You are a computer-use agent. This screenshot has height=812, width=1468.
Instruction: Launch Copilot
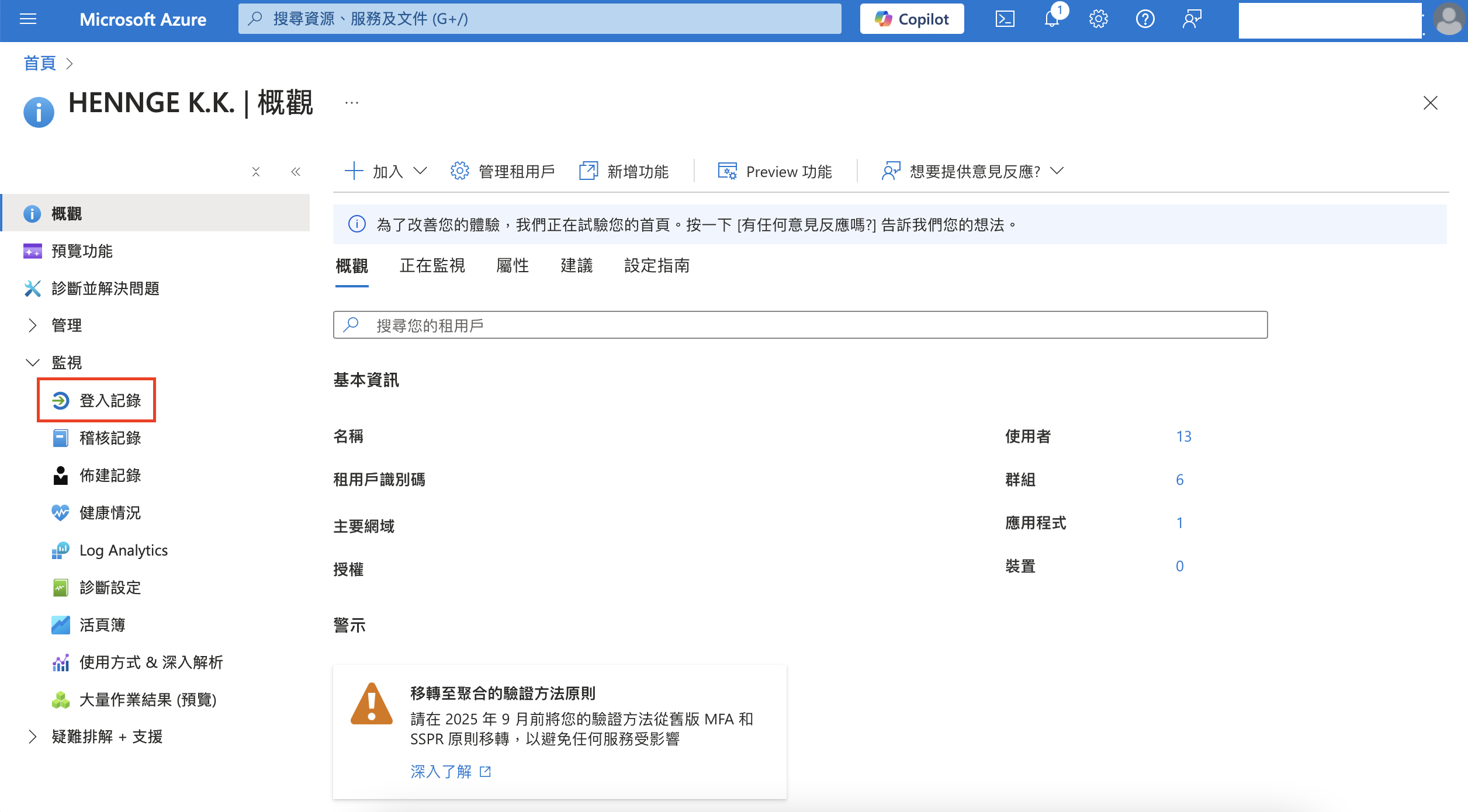click(x=912, y=19)
